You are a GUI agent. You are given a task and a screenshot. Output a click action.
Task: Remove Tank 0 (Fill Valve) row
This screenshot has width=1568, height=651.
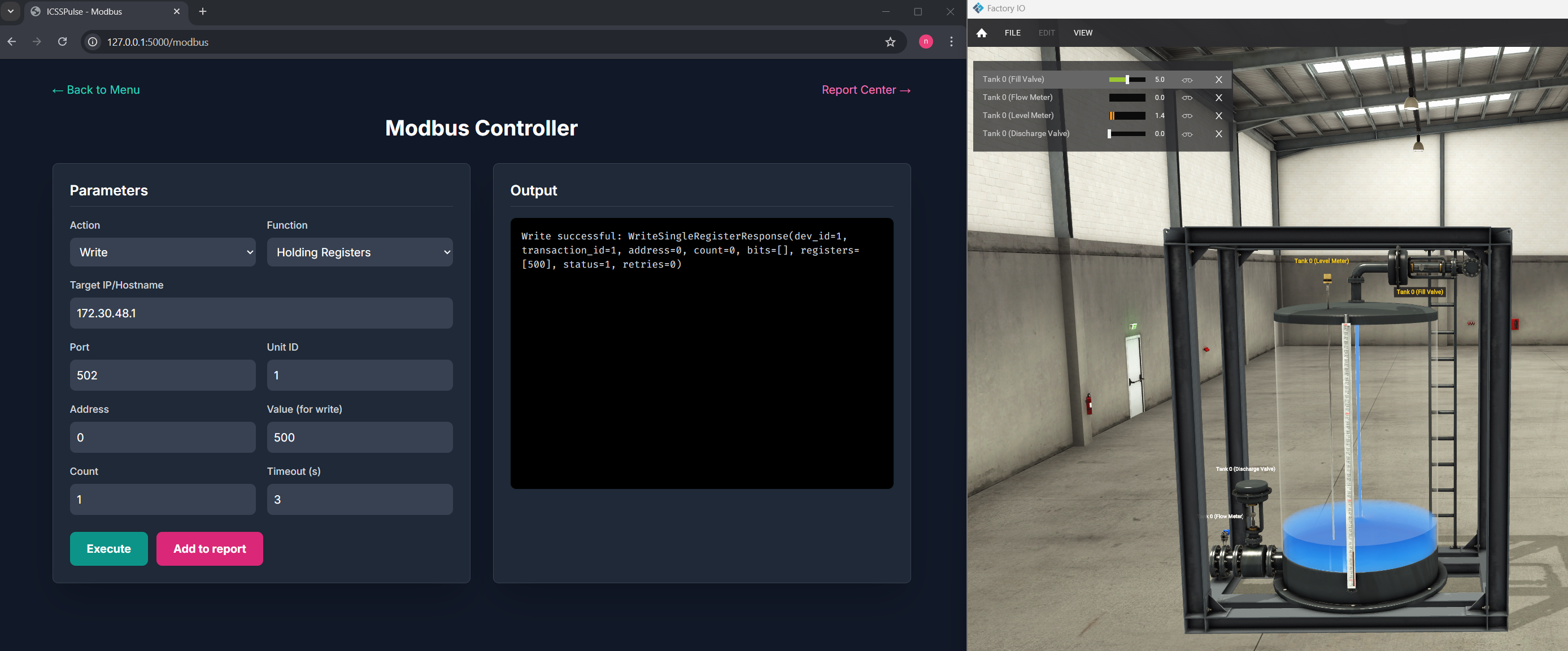coord(1218,80)
